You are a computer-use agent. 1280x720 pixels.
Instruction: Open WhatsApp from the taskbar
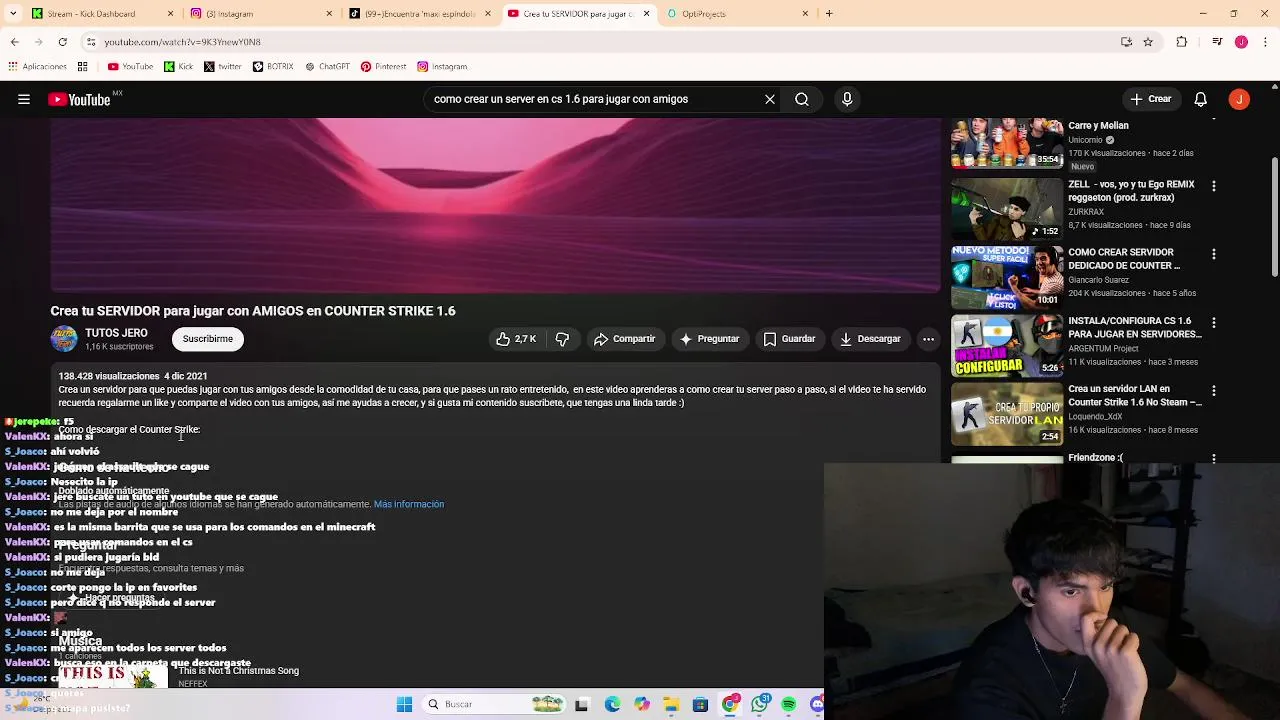click(x=760, y=704)
